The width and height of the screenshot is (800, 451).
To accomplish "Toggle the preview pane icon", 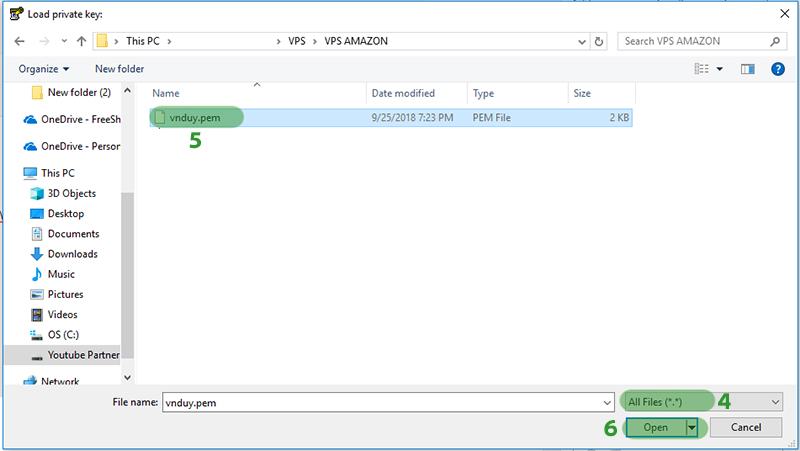I will (747, 69).
